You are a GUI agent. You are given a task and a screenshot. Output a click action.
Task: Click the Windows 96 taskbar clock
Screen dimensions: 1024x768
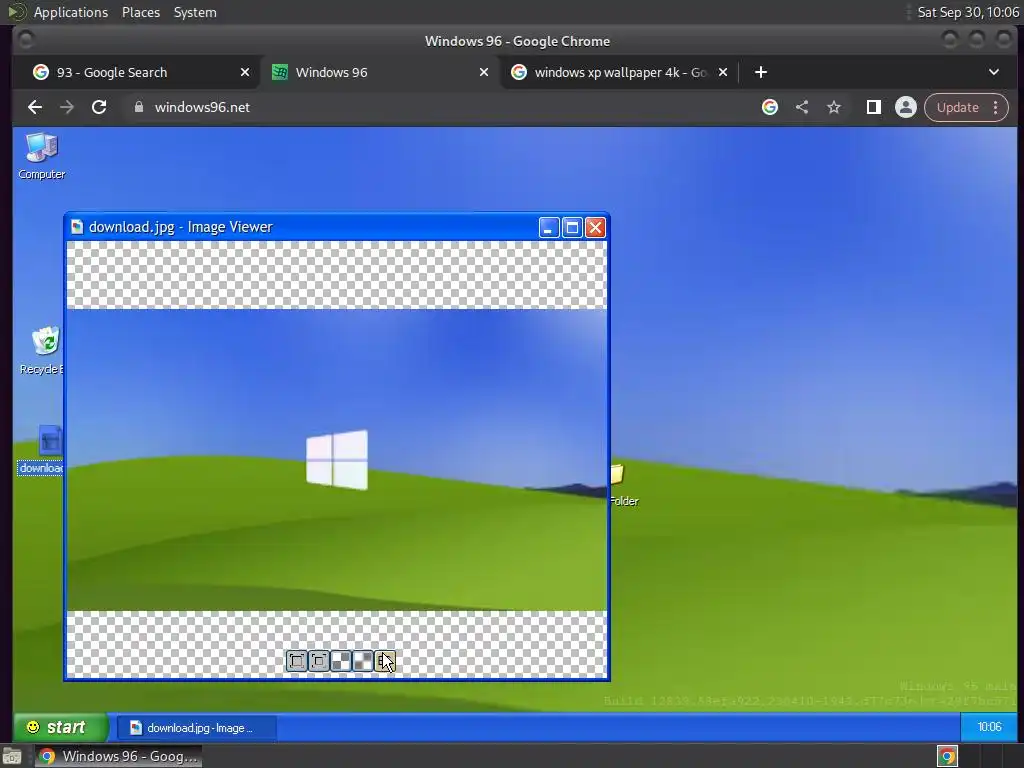pyautogui.click(x=989, y=727)
